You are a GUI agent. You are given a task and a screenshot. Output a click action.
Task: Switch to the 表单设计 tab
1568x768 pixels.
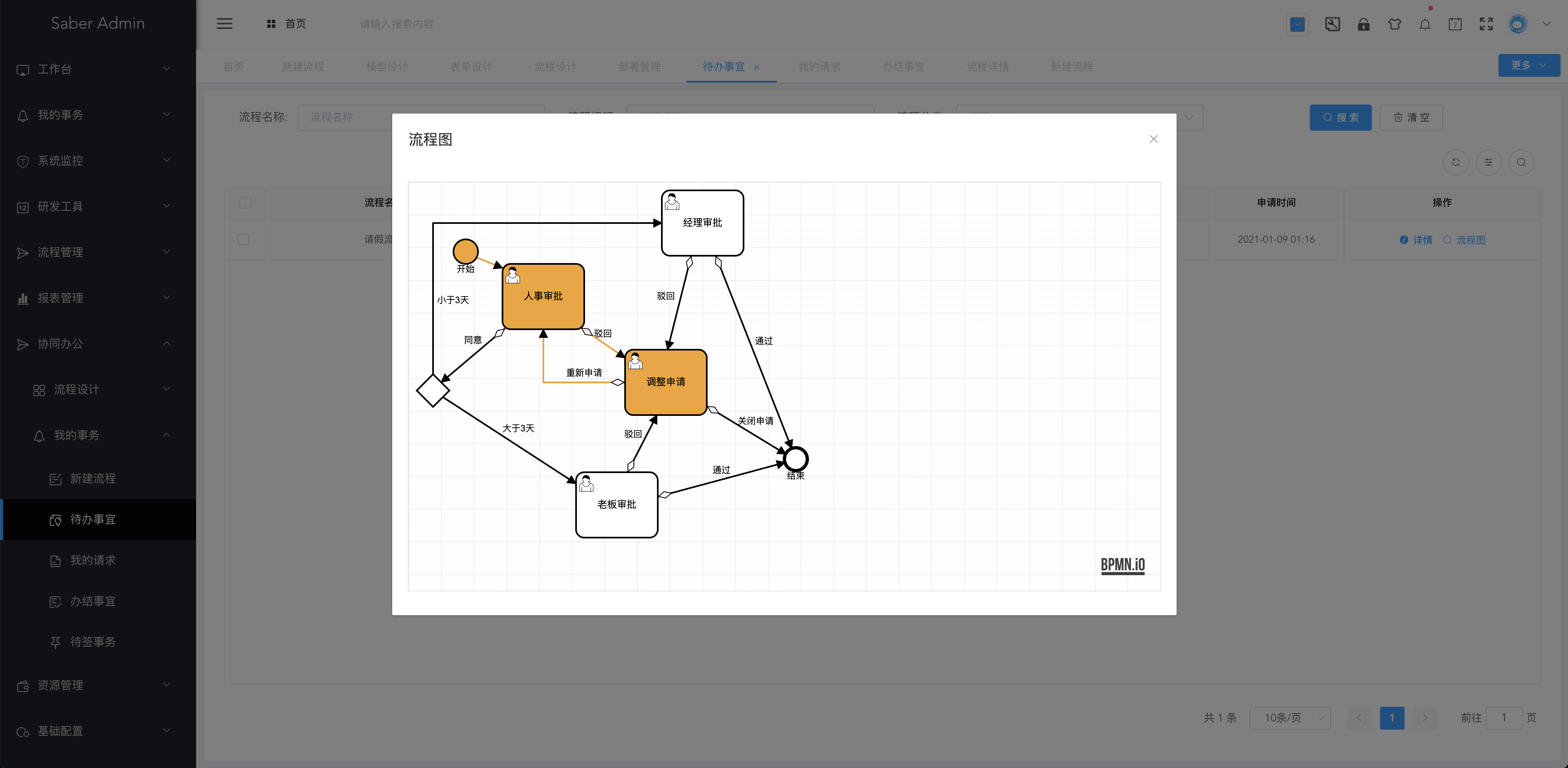pos(471,66)
